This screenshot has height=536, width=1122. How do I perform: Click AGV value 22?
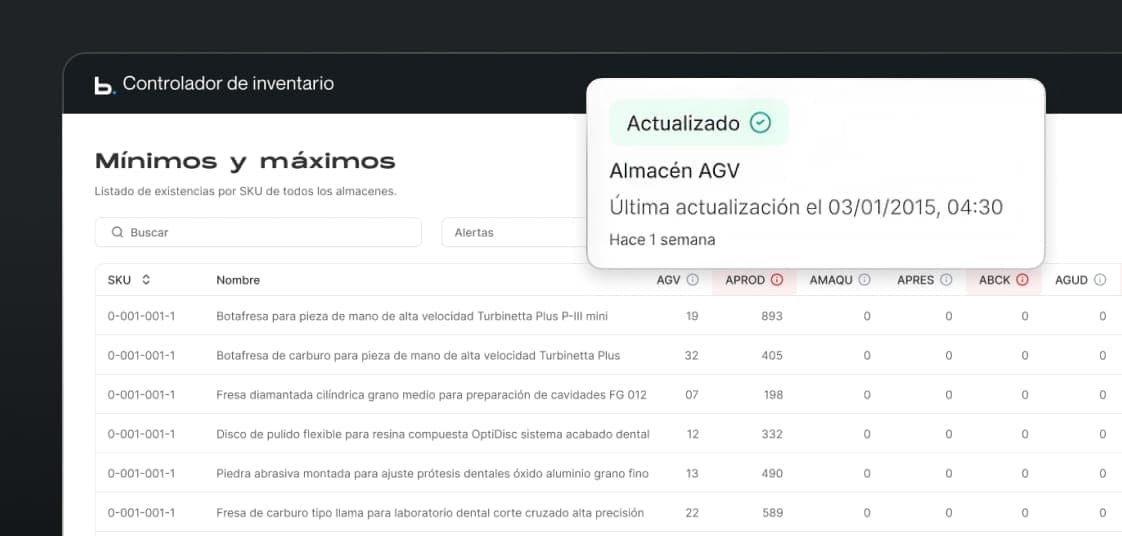(691, 512)
